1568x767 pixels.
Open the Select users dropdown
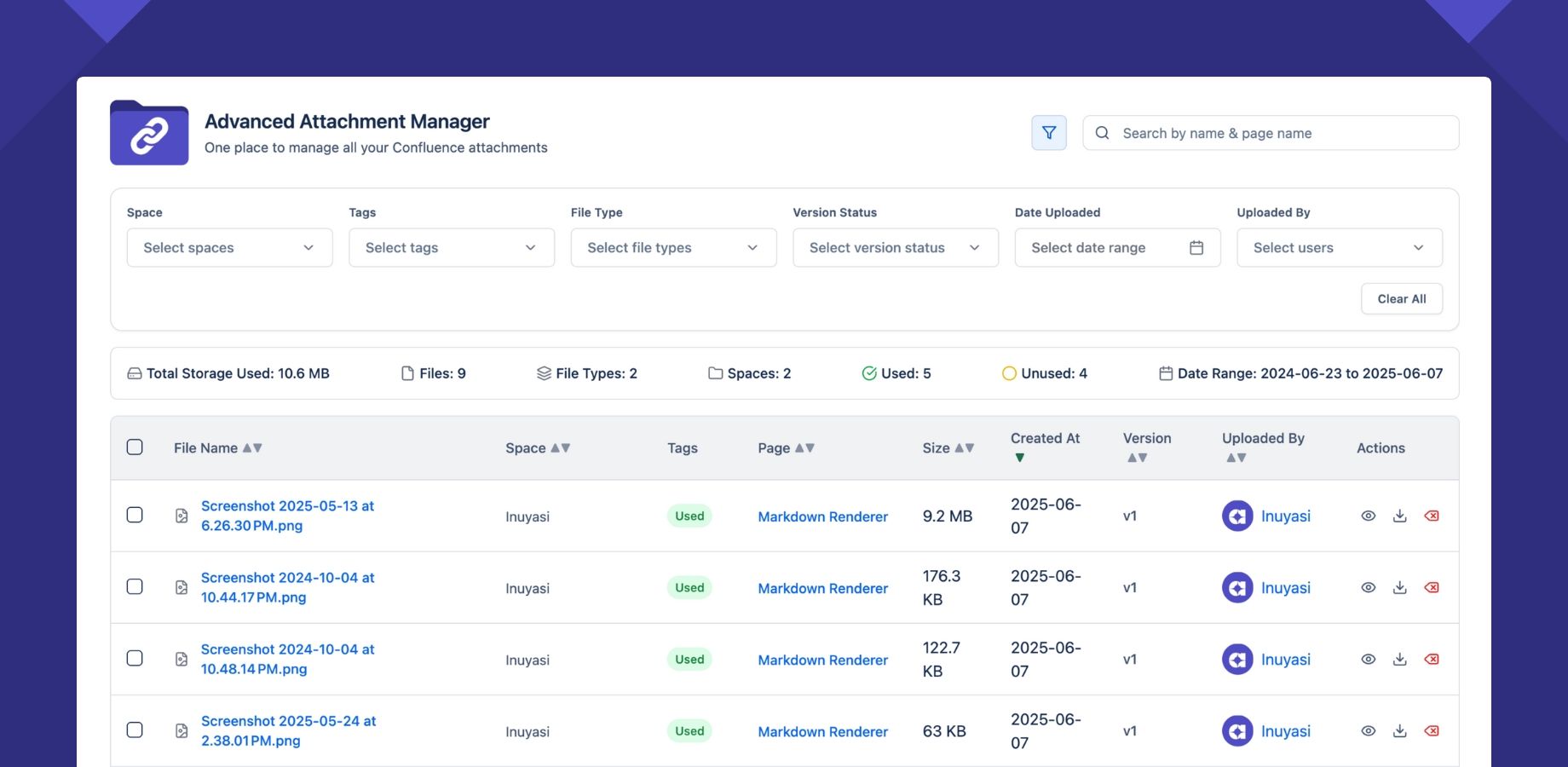1340,247
